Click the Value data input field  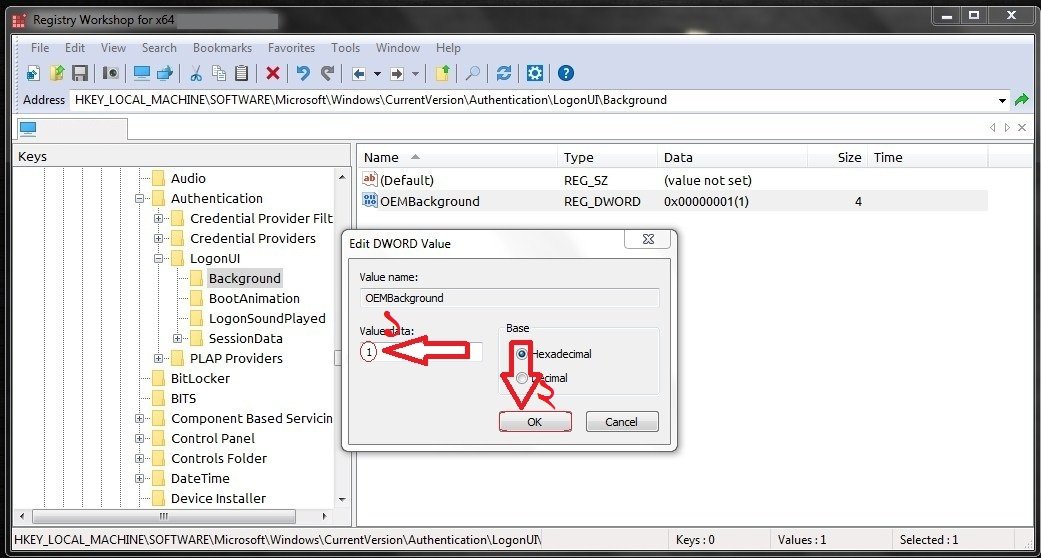[421, 352]
